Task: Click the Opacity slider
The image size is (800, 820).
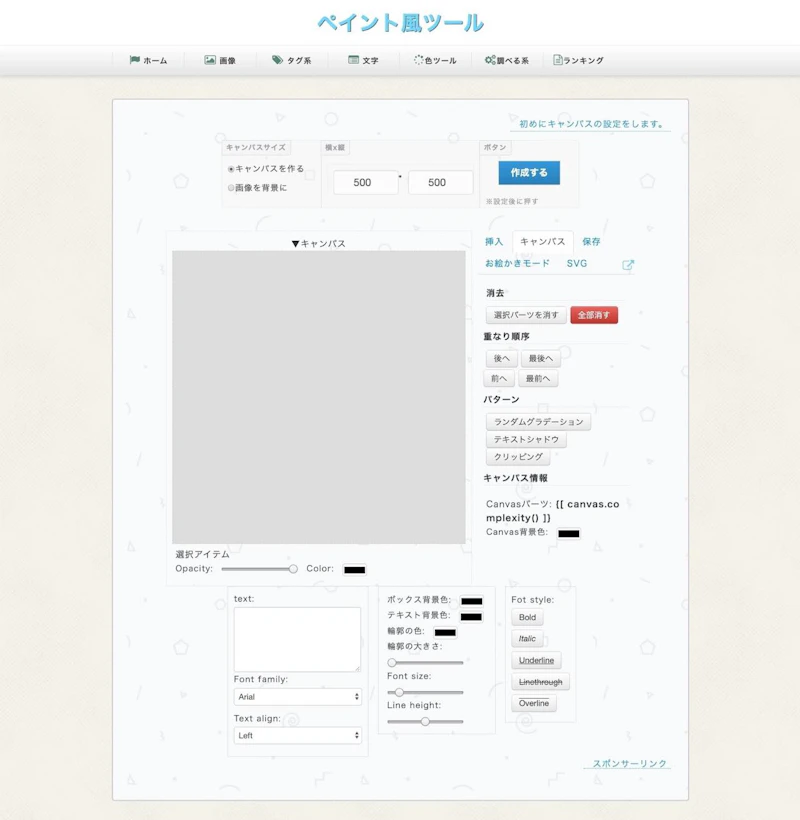Action: pyautogui.click(x=259, y=569)
